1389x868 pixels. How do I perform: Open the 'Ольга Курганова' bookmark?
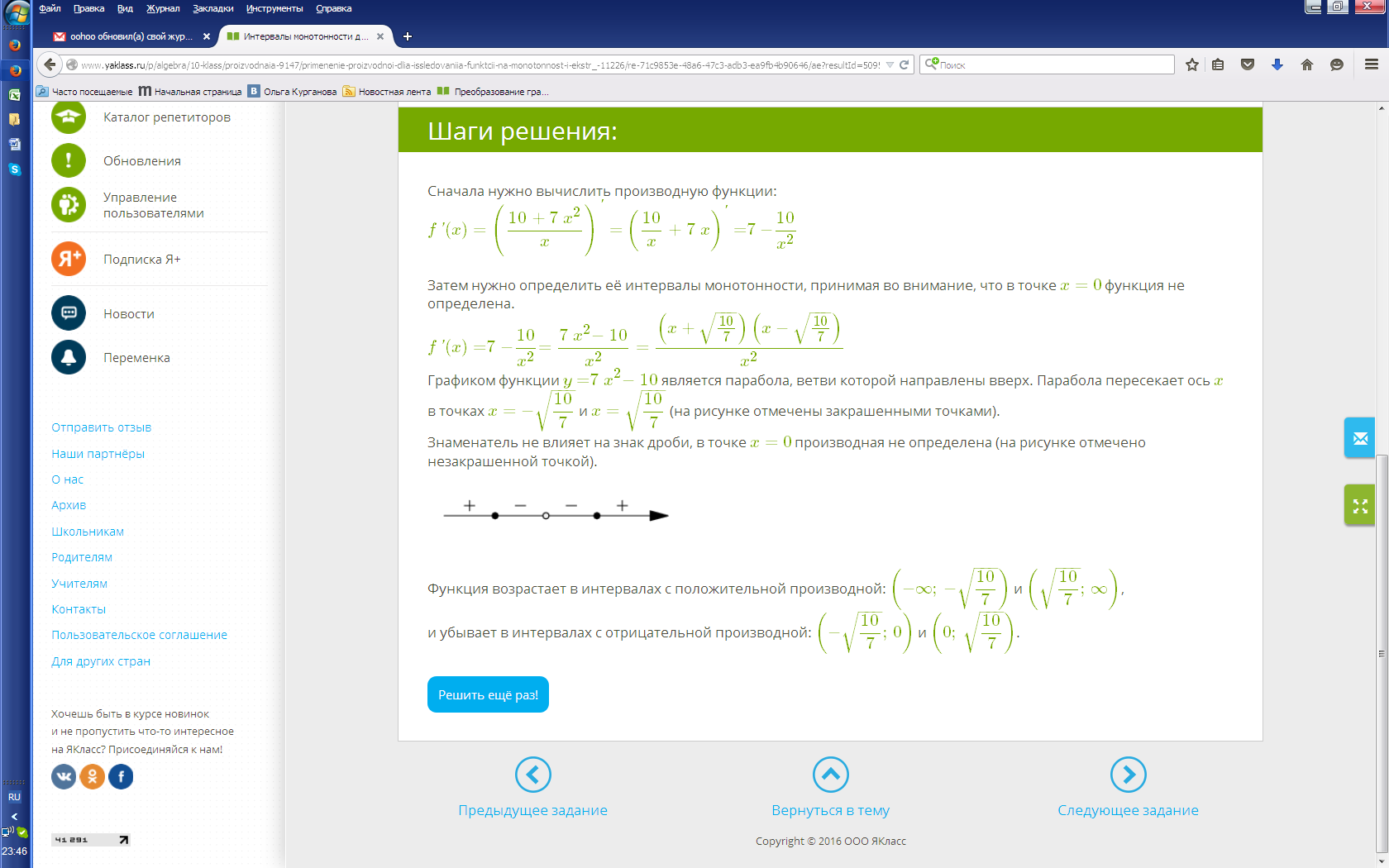click(x=293, y=92)
